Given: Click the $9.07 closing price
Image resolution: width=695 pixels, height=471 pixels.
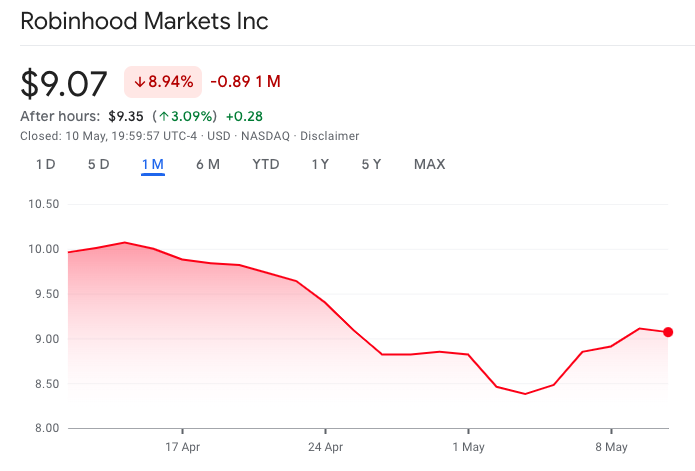Looking at the screenshot, I should (x=64, y=83).
